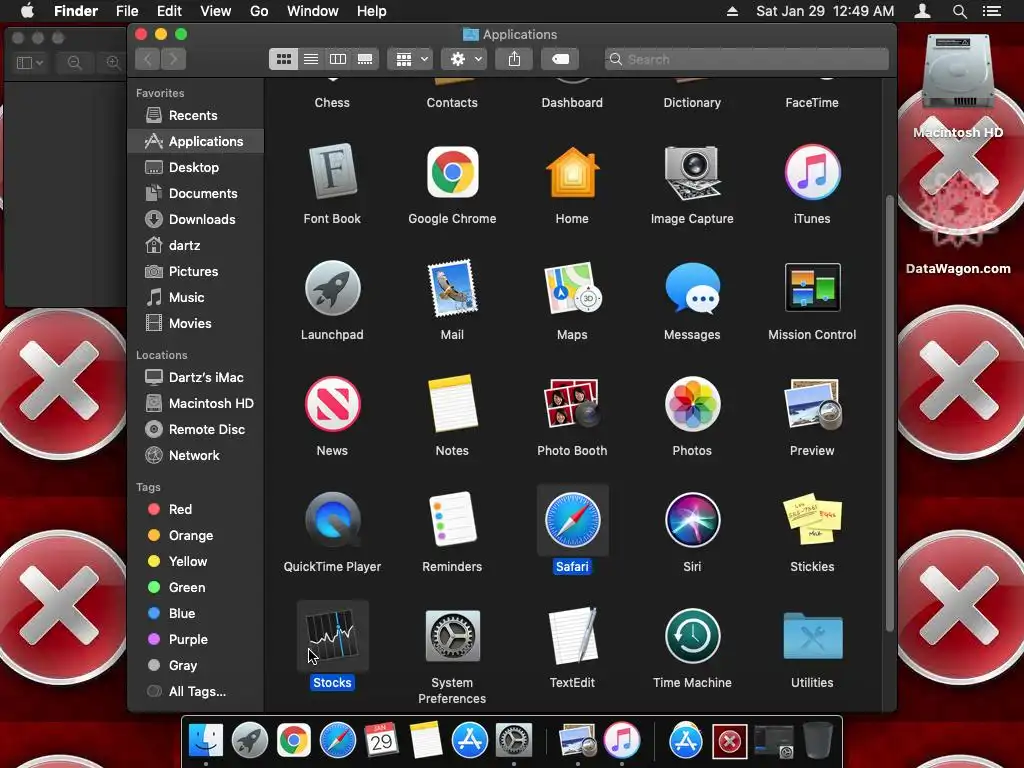Open the View menu
The width and height of the screenshot is (1024, 768).
coord(216,11)
